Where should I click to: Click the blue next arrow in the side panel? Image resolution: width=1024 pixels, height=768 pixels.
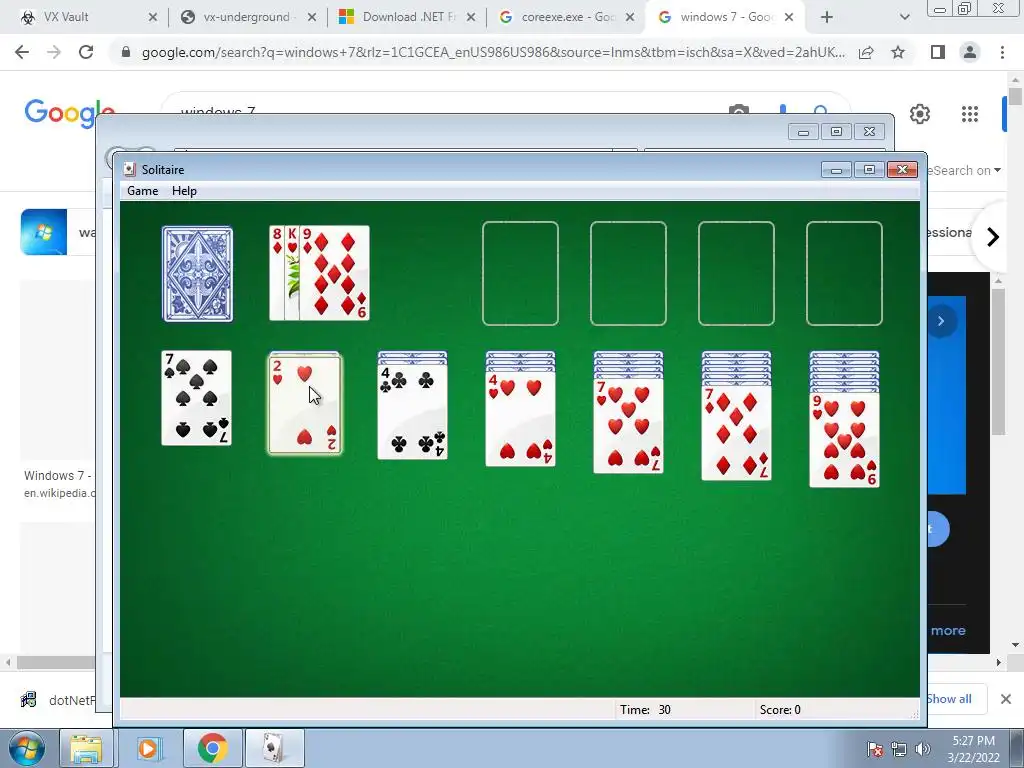941,321
